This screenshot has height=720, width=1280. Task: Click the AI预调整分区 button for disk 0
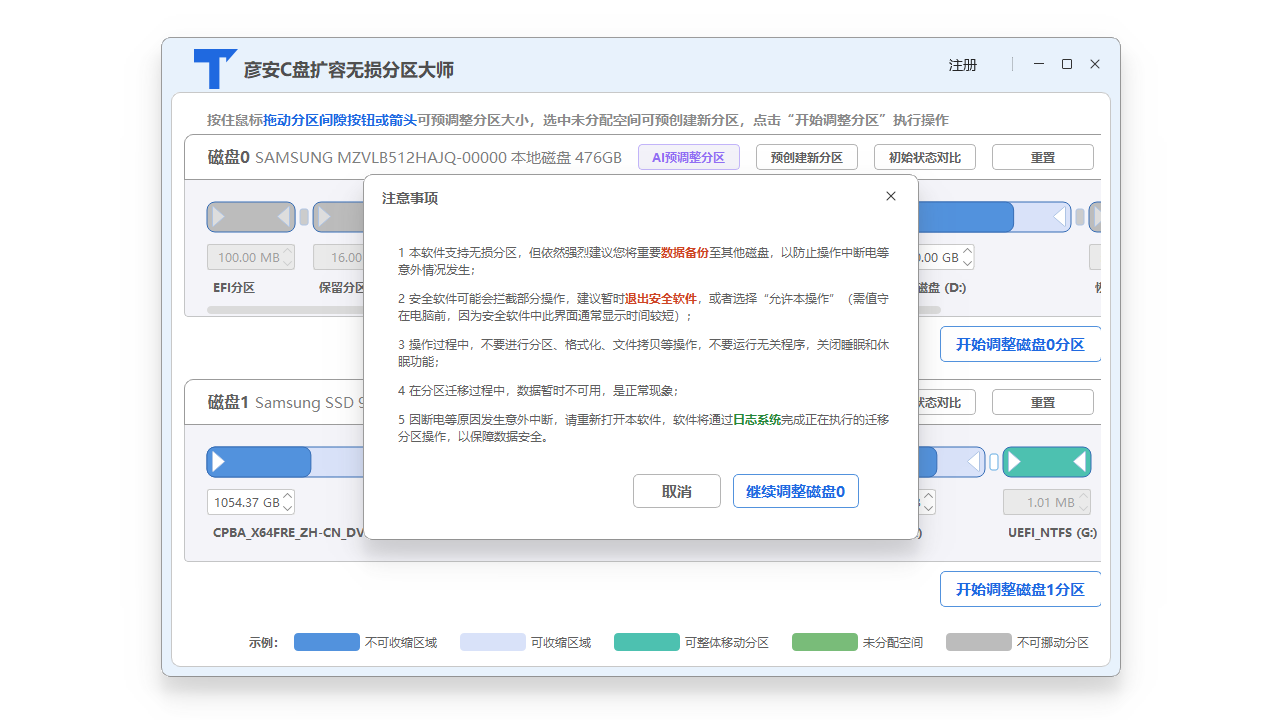(688, 157)
